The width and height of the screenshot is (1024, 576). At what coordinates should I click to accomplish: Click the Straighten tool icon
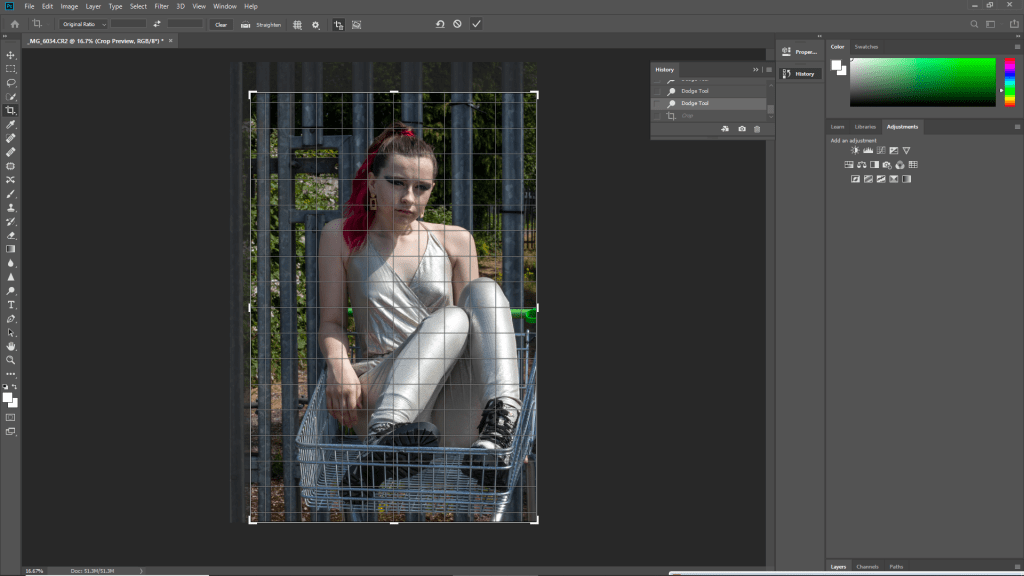point(245,24)
